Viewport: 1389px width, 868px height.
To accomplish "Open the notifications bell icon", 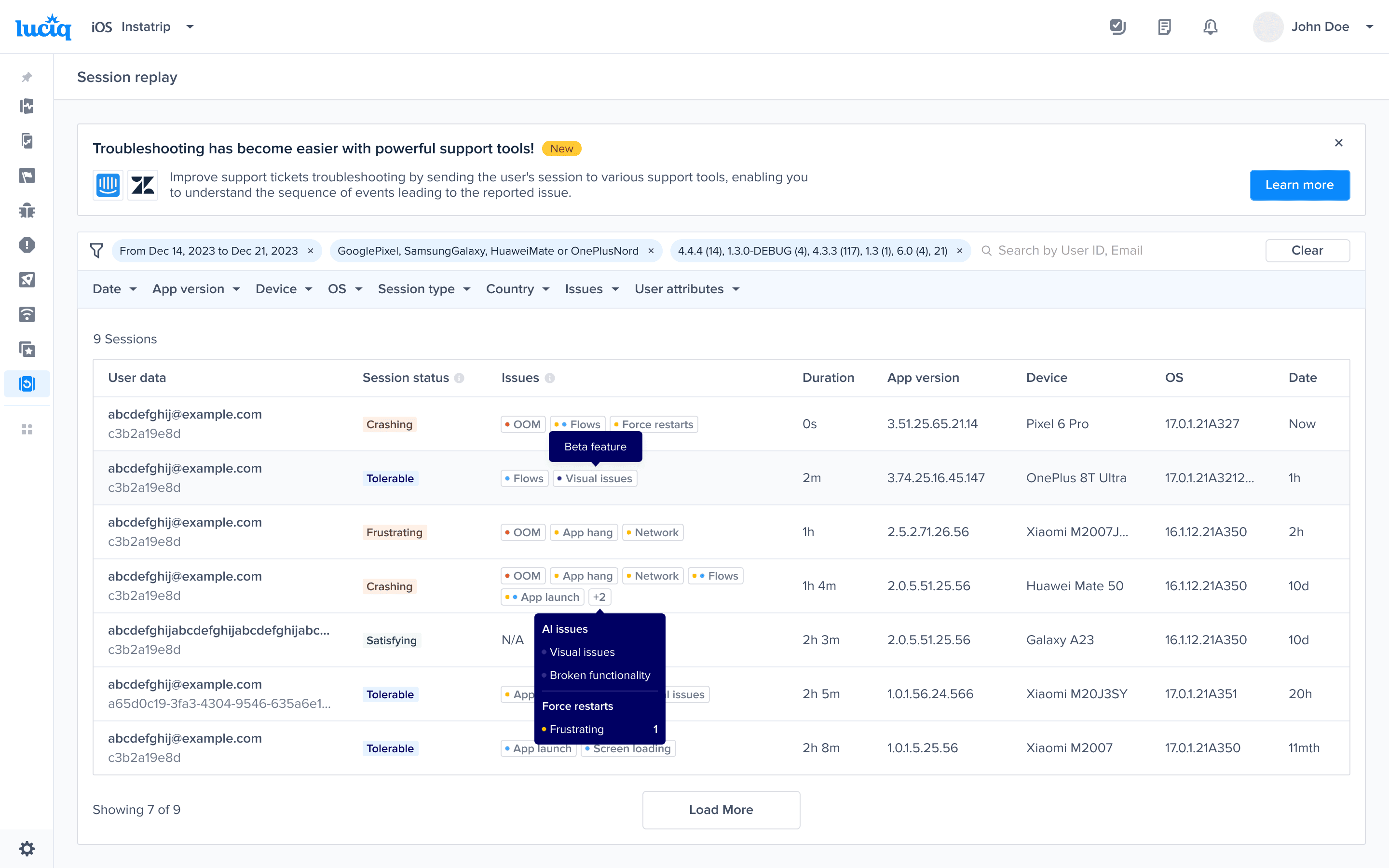I will click(x=1210, y=27).
